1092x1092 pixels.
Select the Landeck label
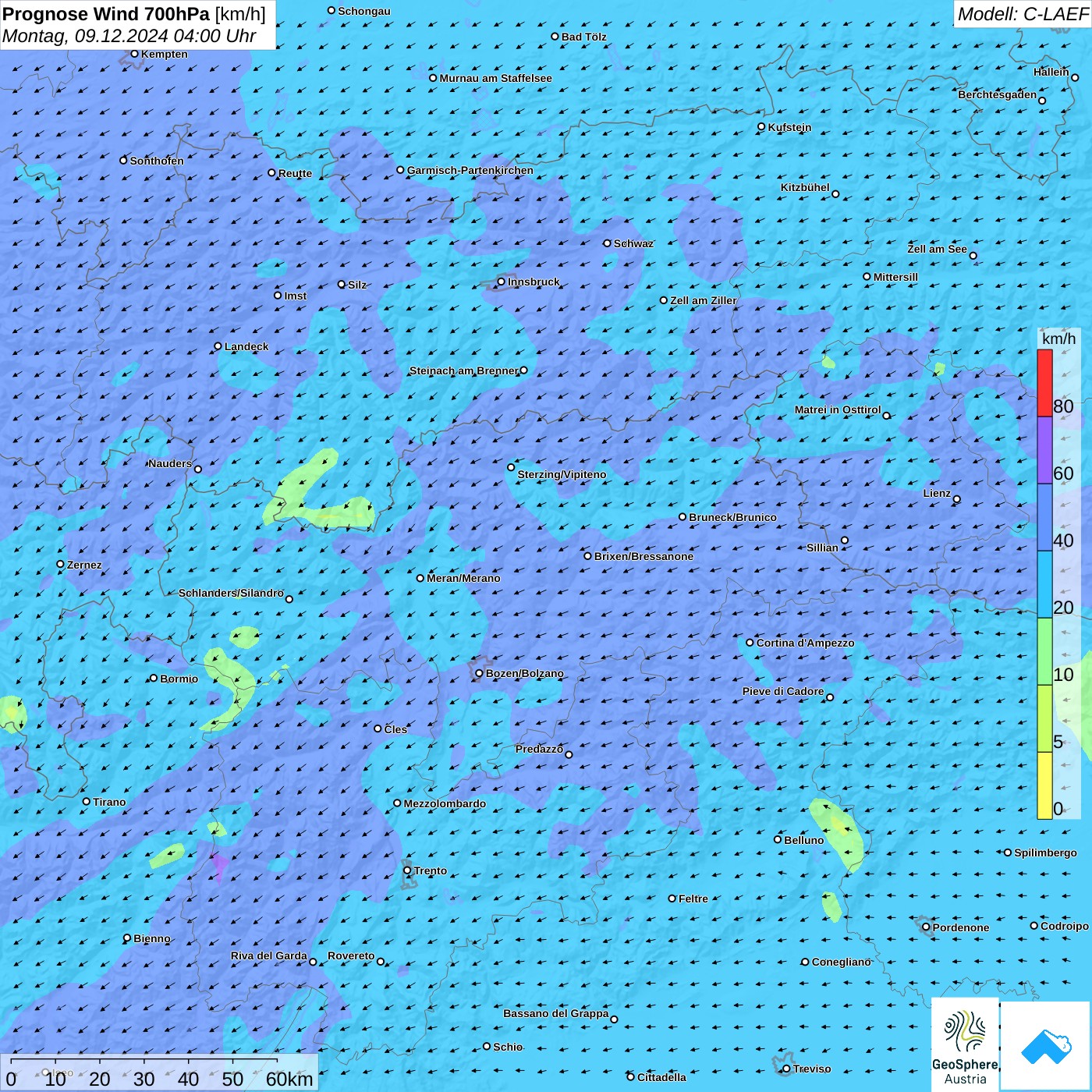246,346
